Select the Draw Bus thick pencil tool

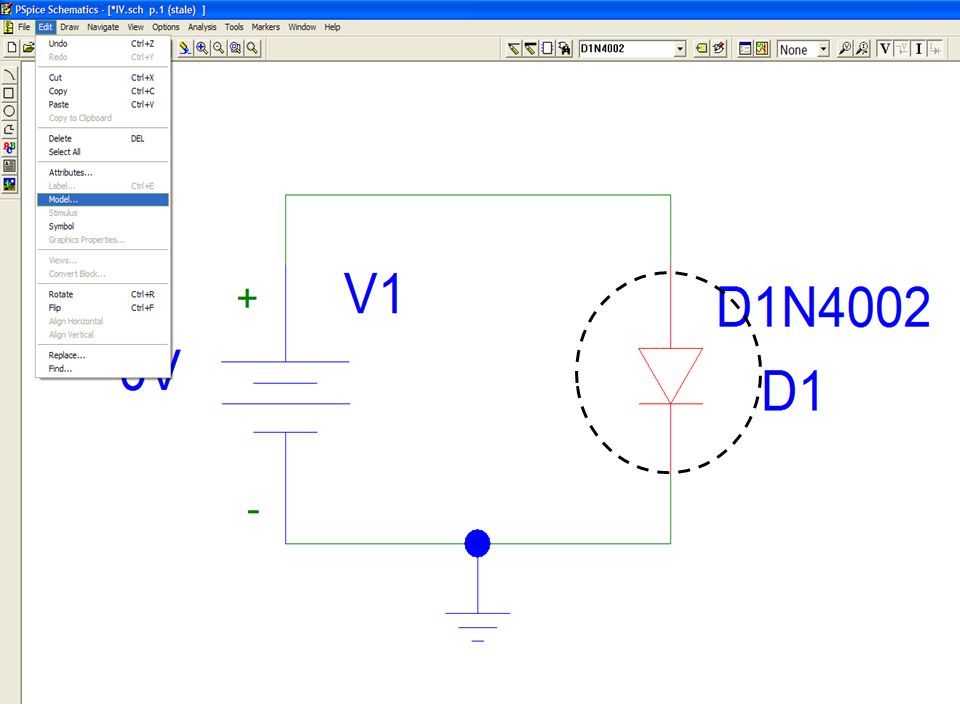pyautogui.click(x=530, y=49)
